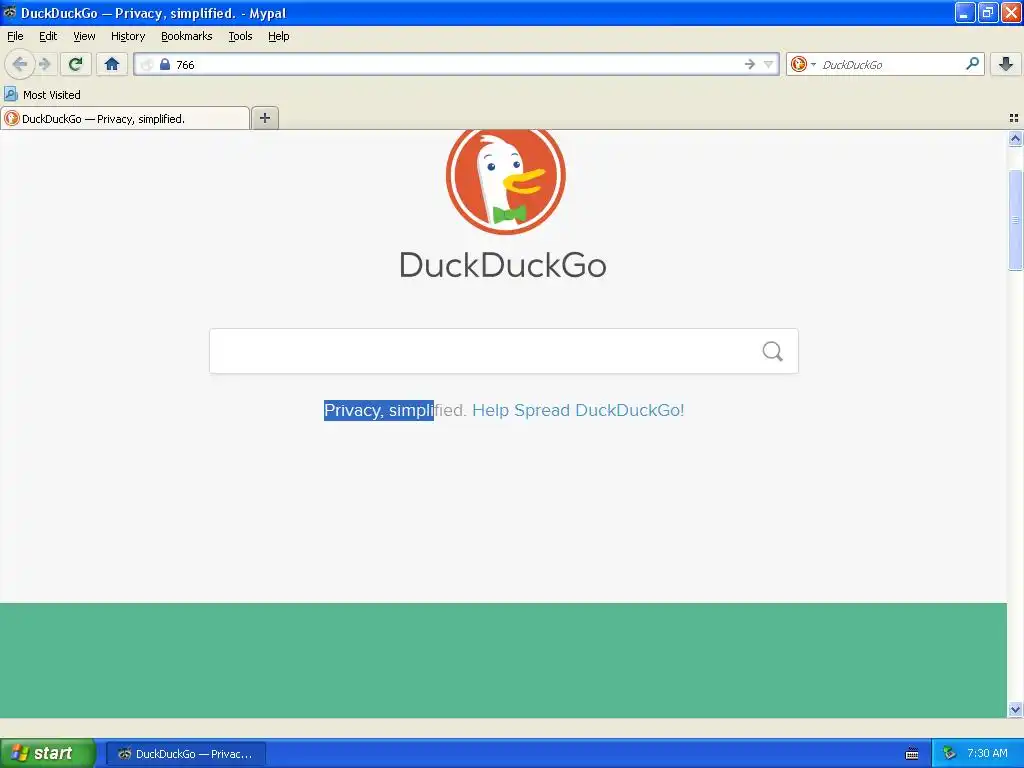Viewport: 1024px width, 768px height.
Task: Click into the address bar showing 766
Action: pyautogui.click(x=457, y=64)
